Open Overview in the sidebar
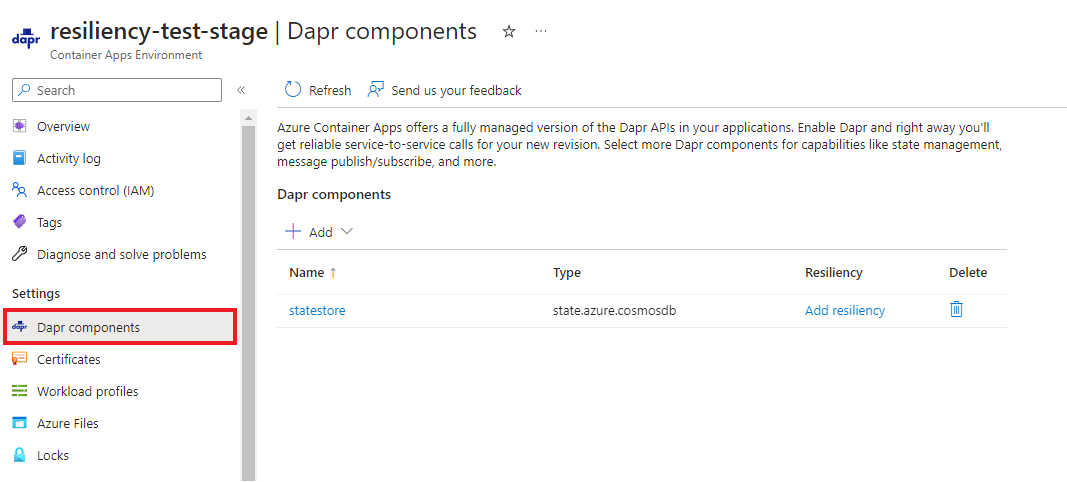Viewport: 1067px width, 482px height. pyautogui.click(x=63, y=127)
